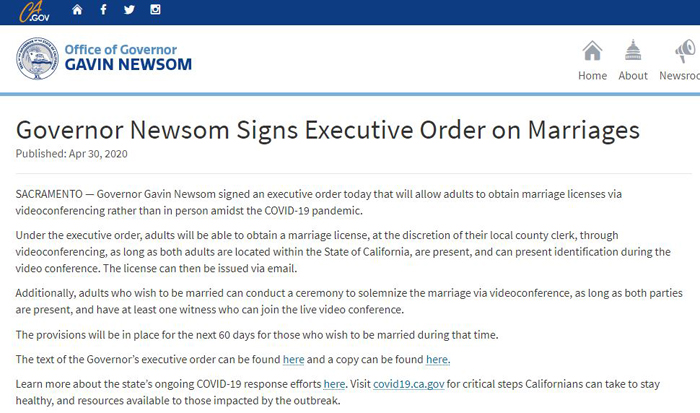Click the article headline about Marriages
Screen dimensions: 700x413
328,130
